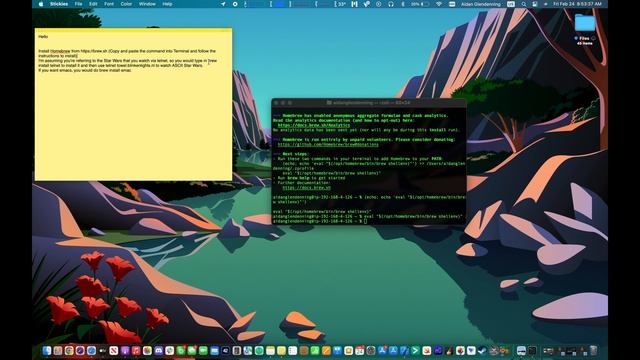
Task: Launch the Swift Playgrounds Dock icon
Action: click(x=427, y=351)
